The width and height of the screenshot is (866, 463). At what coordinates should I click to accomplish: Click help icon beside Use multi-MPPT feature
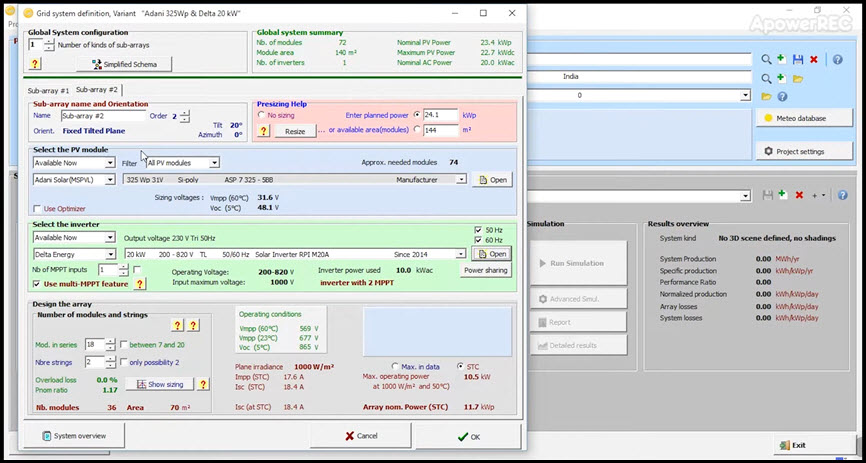tap(140, 284)
